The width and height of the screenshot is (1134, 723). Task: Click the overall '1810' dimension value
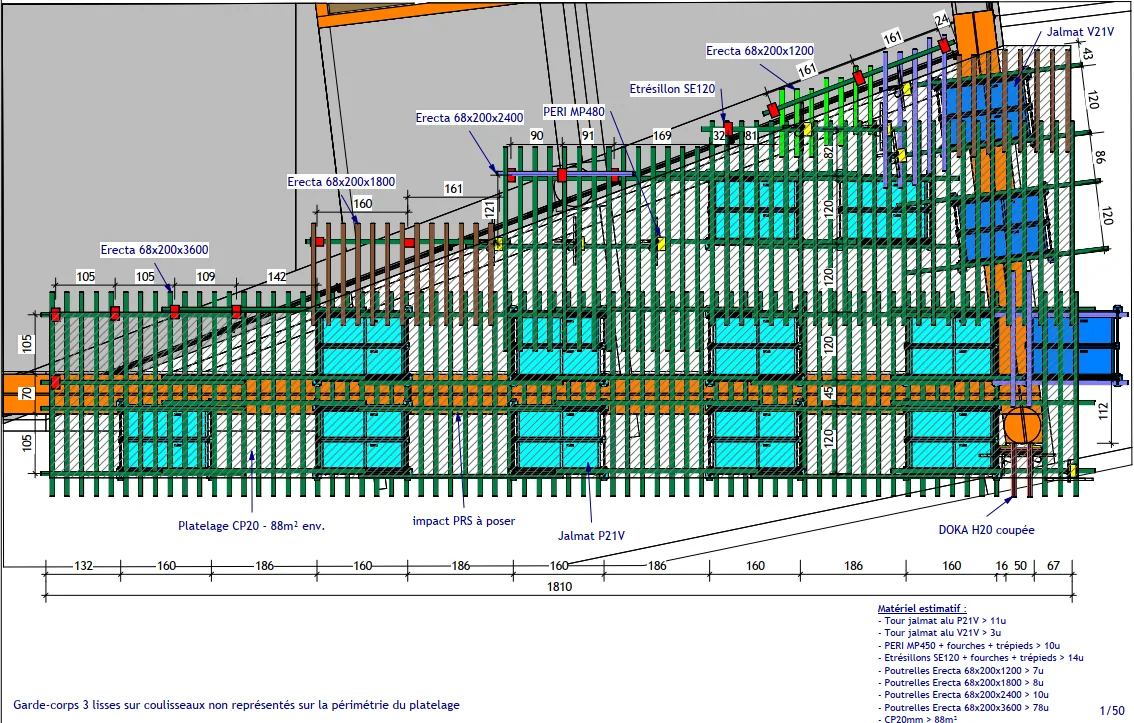559,587
